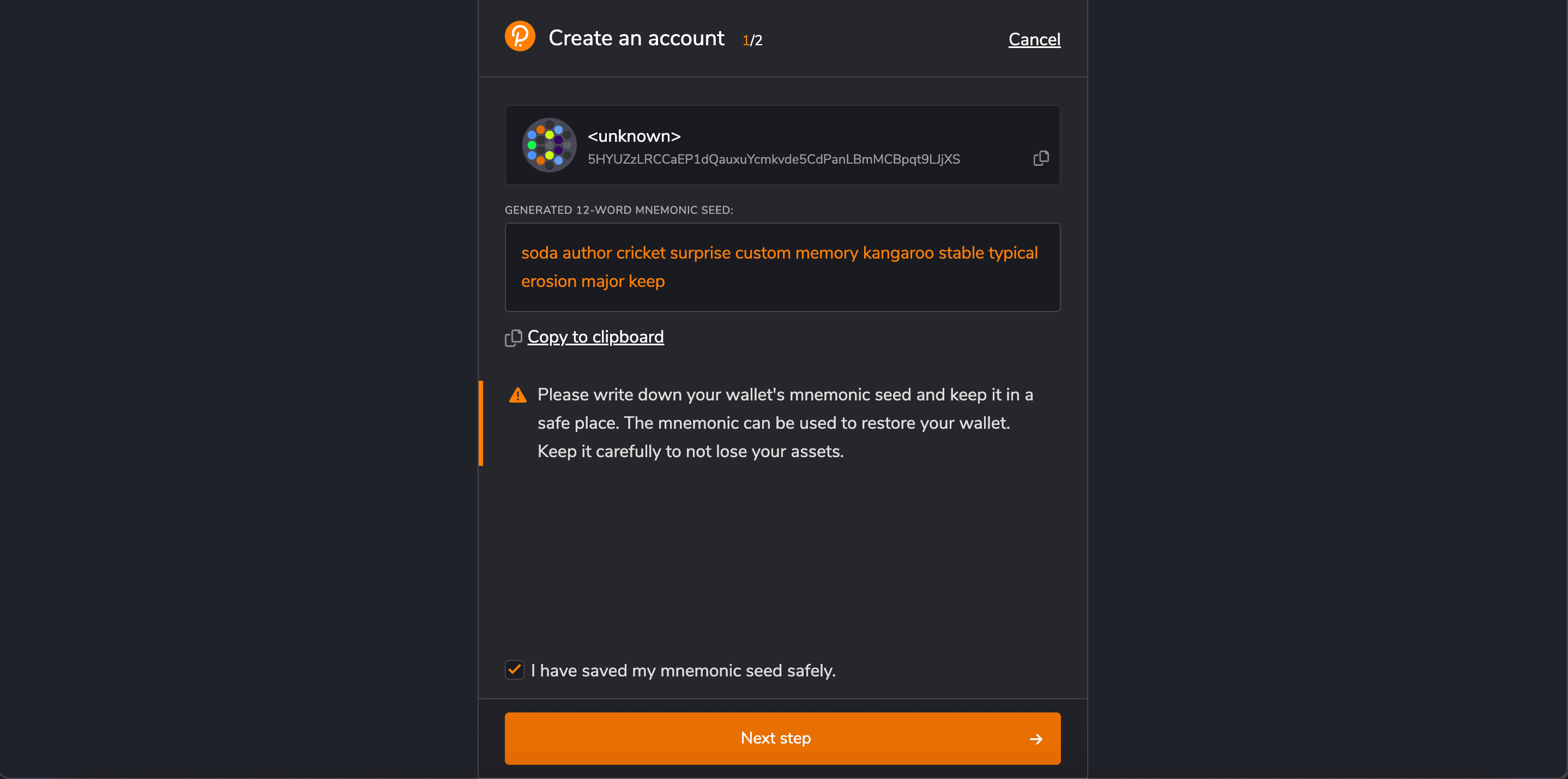
Task: Click the mnemonic seed warning message text
Action: [x=785, y=423]
